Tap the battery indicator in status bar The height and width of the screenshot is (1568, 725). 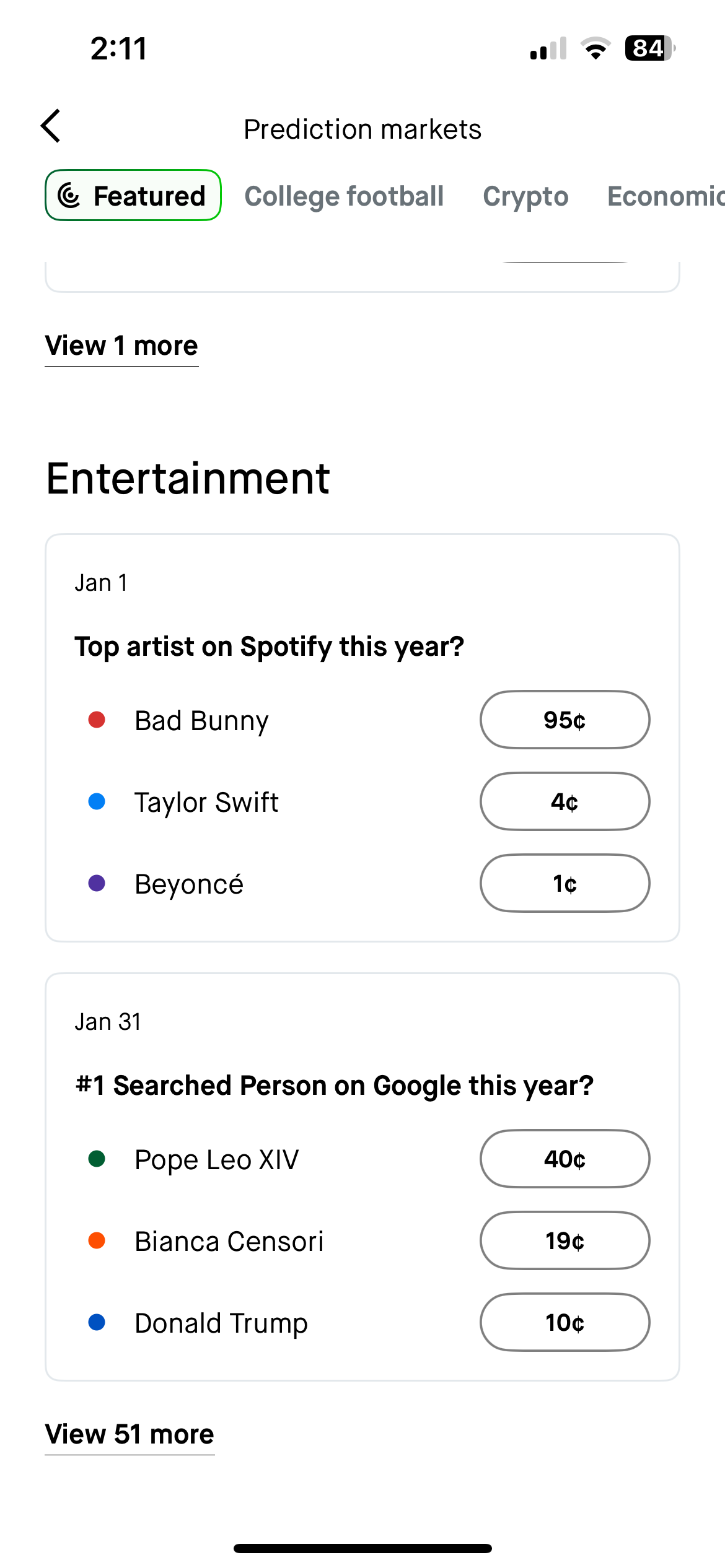649,48
